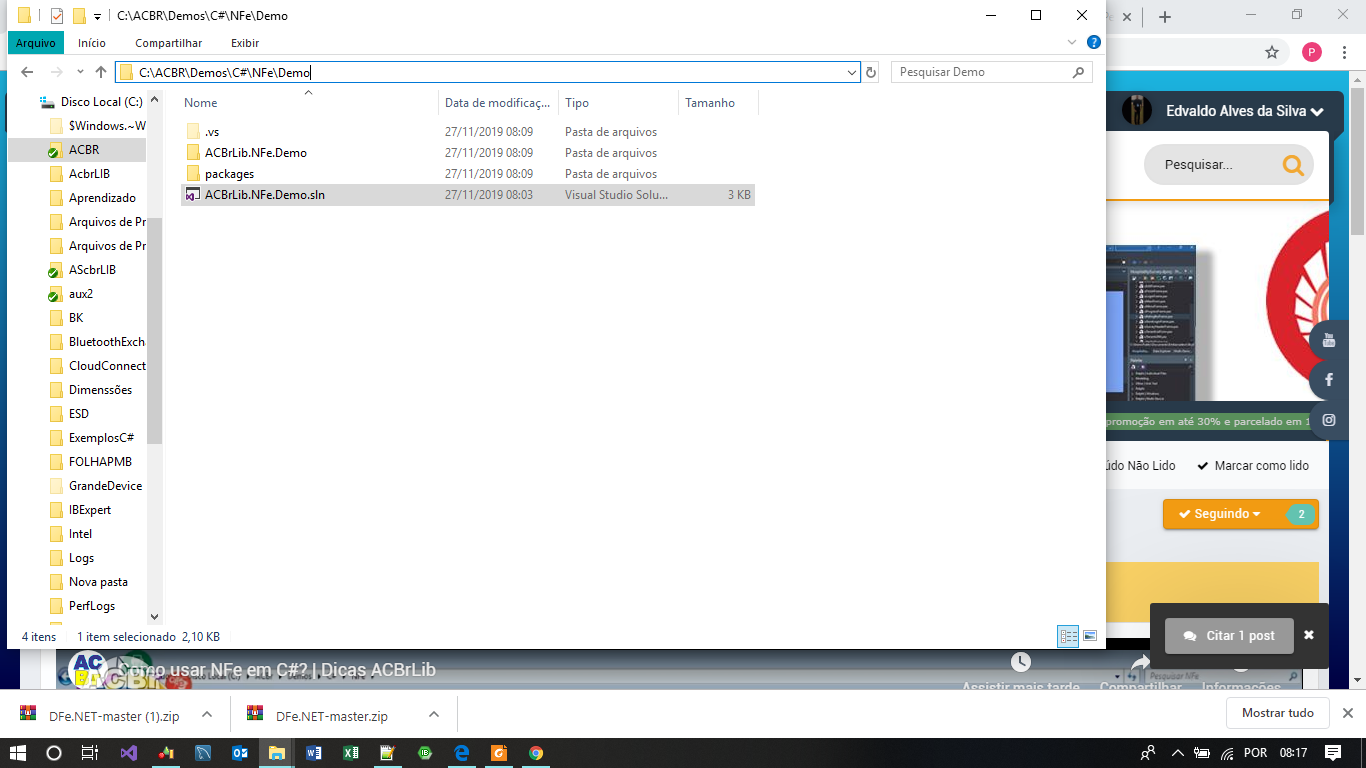Screen dimensions: 1366x768
Task: Click the YouTube social sidebar icon
Action: [x=1329, y=340]
